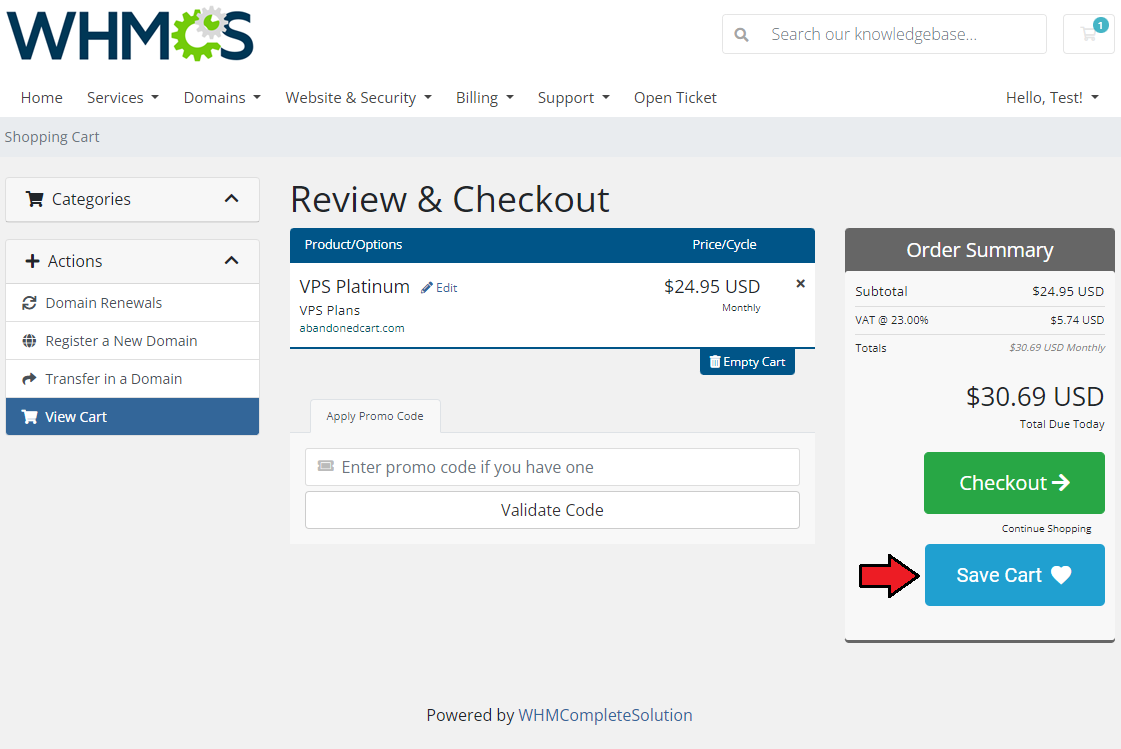This screenshot has height=749, width=1121.
Task: Click the WHMCS logo
Action: [130, 34]
